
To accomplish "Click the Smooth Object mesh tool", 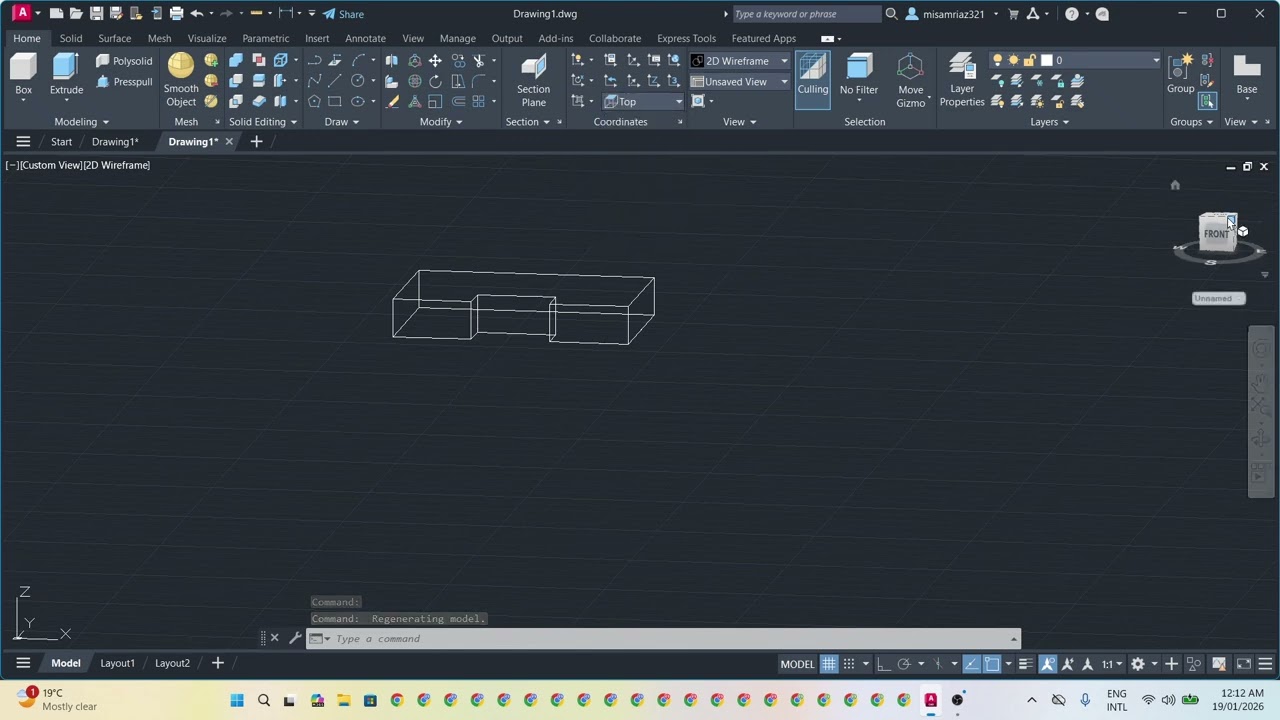I will coord(181,80).
